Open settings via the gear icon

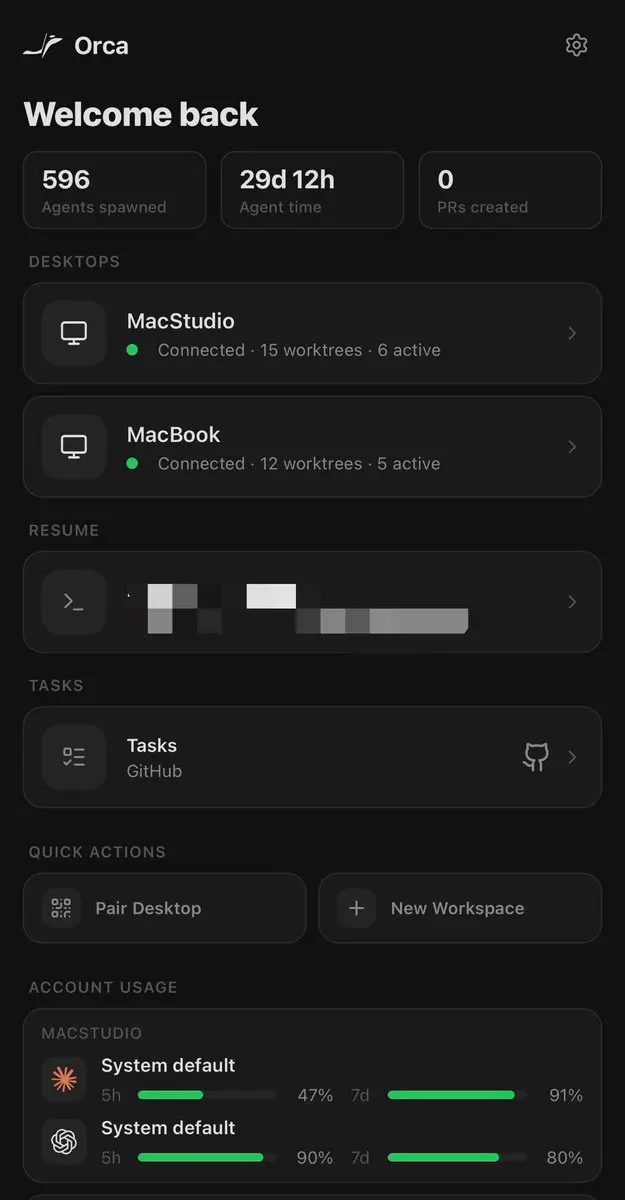[x=576, y=45]
